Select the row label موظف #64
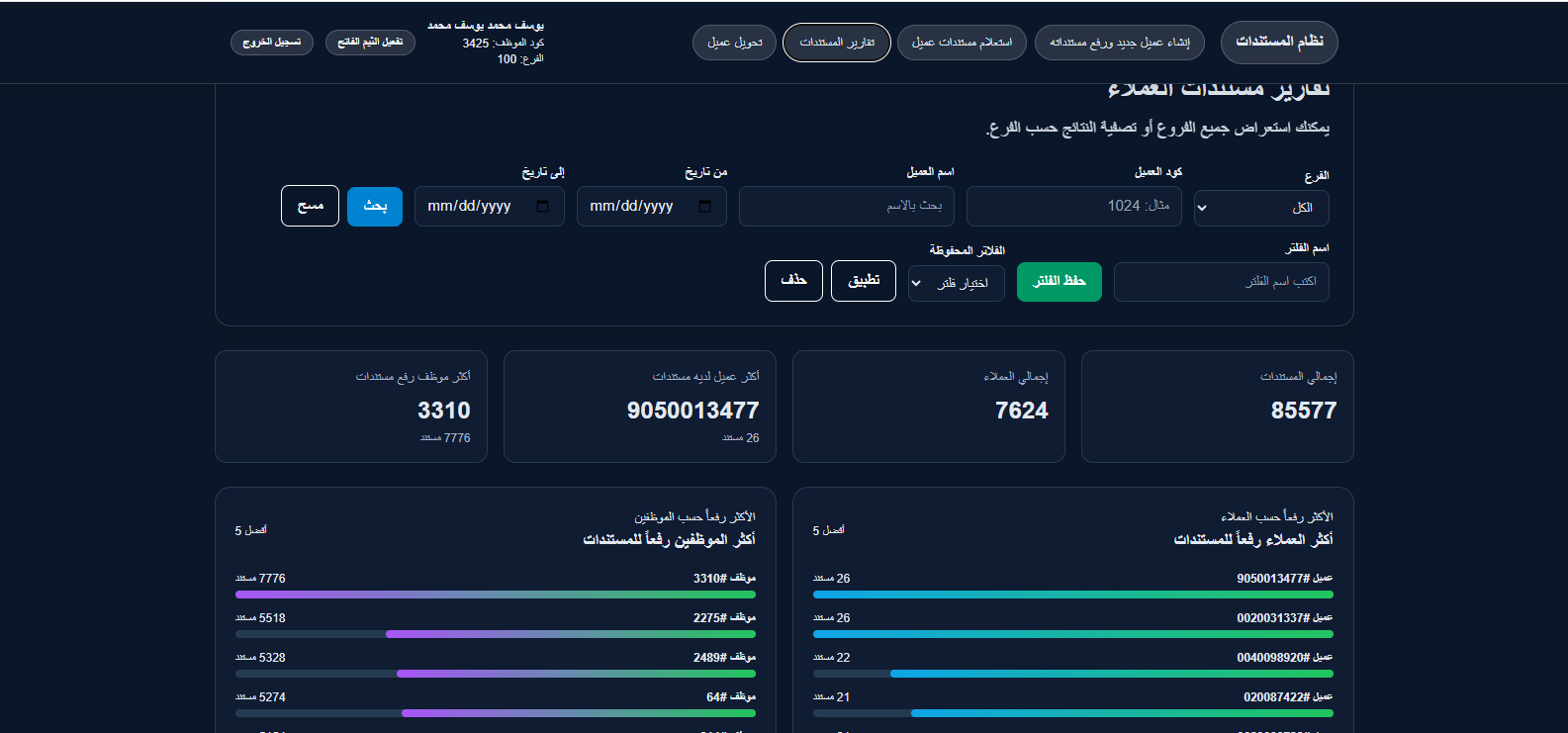 click(731, 697)
